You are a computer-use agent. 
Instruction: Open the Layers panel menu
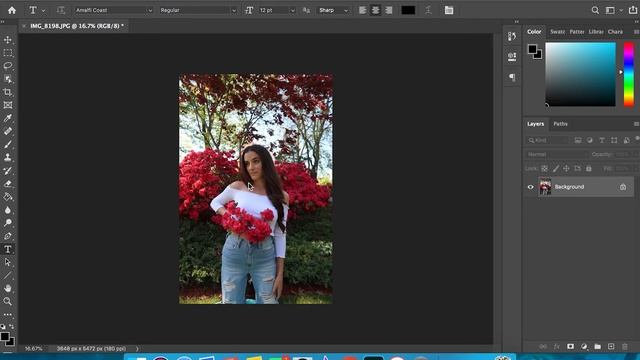(636, 124)
